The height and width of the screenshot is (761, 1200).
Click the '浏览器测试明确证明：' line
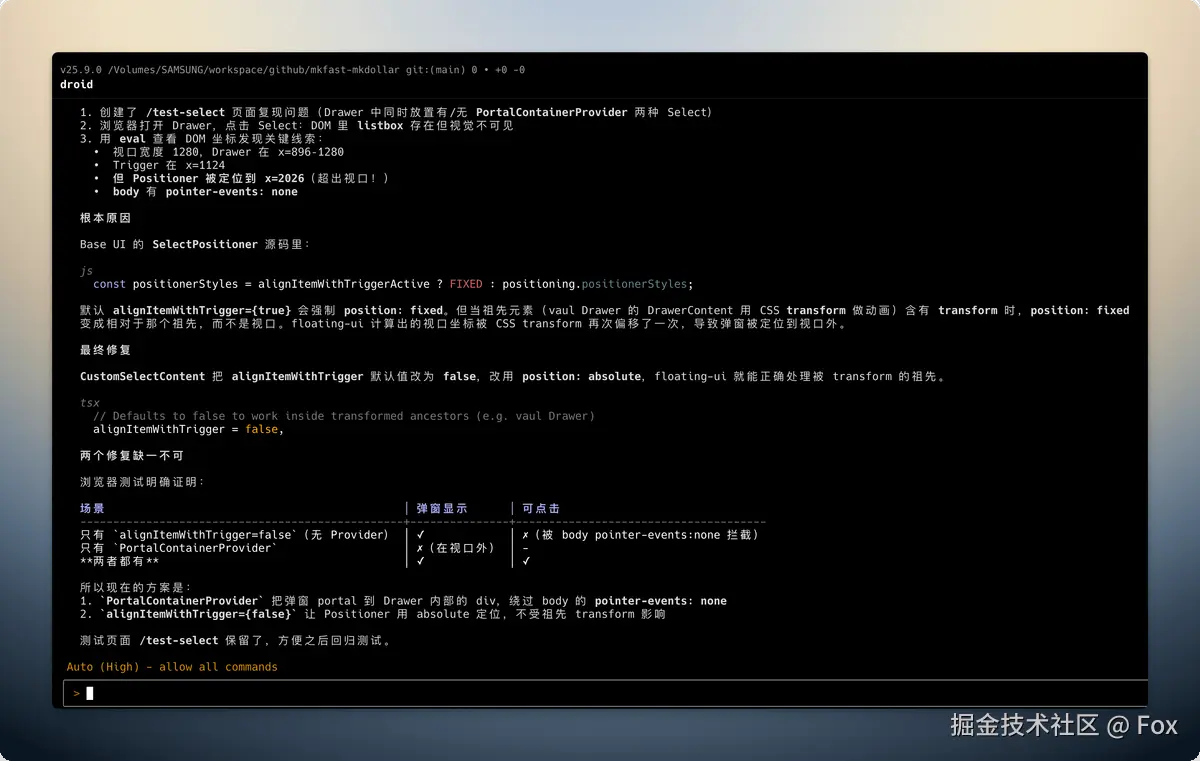[x=142, y=482]
